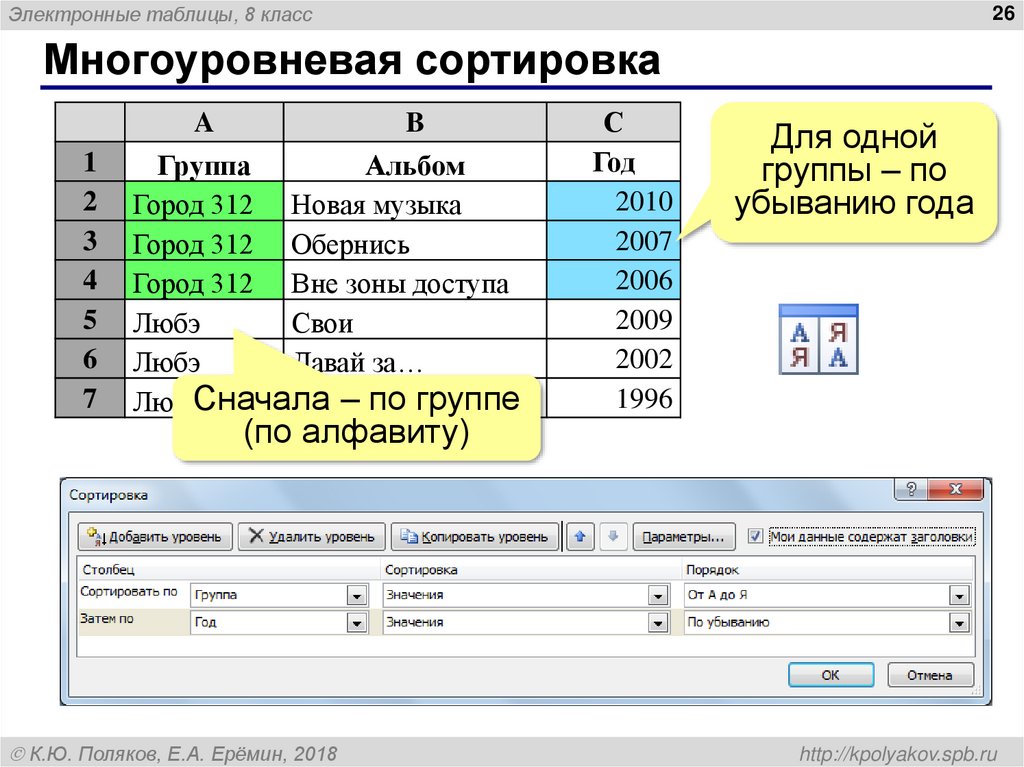Click the down arrow to move sort level

point(614,536)
